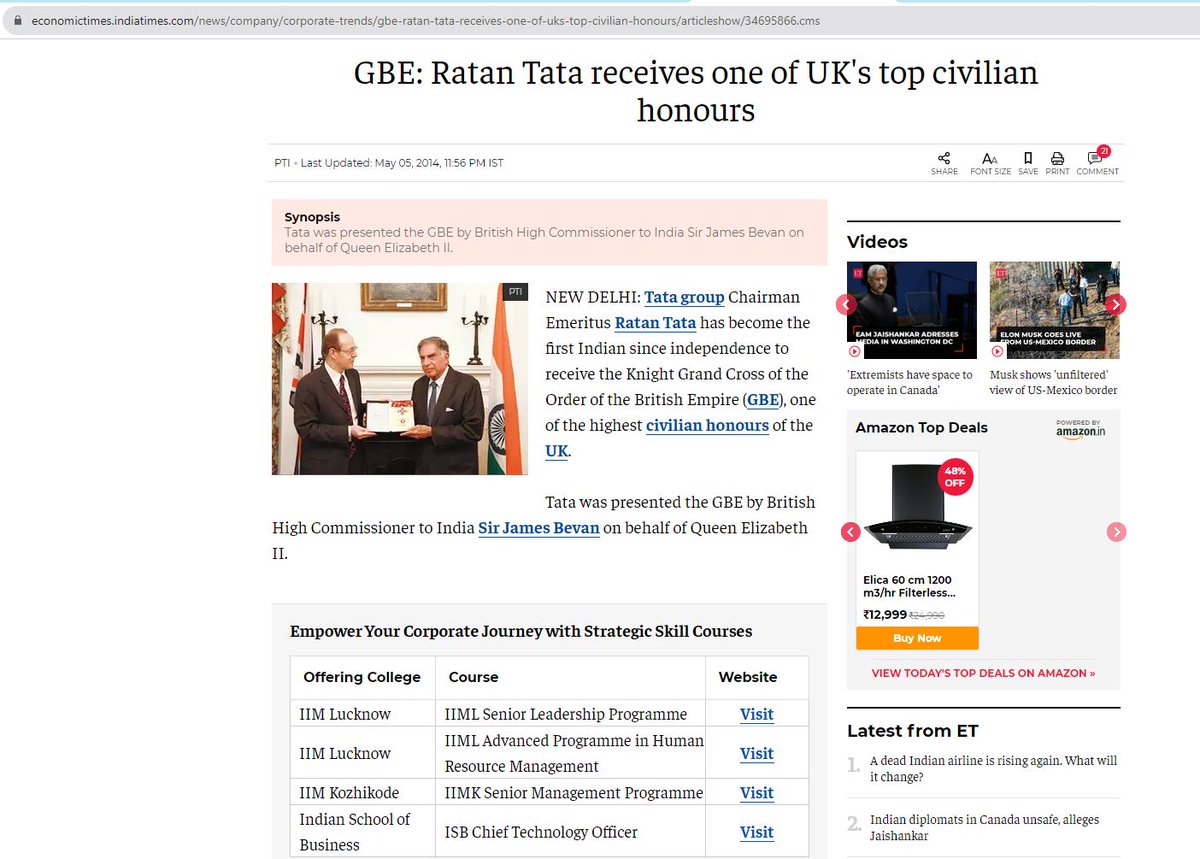Click the Latest from ET heading
This screenshot has height=859, width=1200.
(x=912, y=731)
